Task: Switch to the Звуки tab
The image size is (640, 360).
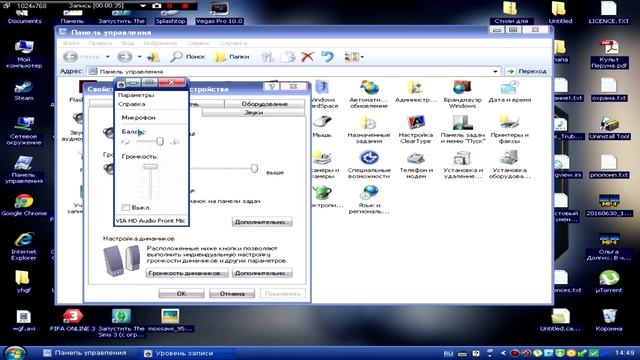Action: point(253,113)
